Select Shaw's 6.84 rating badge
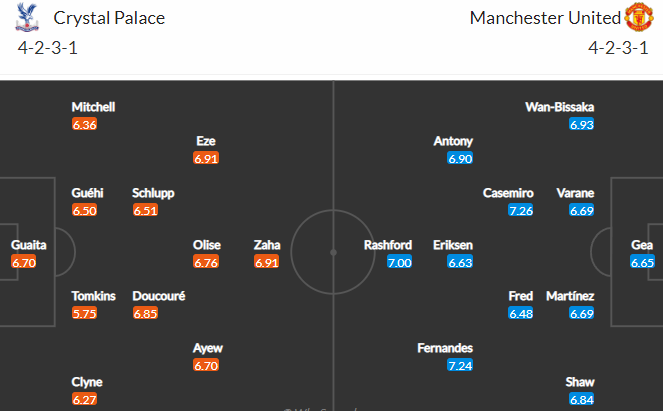This screenshot has width=663, height=411. click(x=581, y=400)
